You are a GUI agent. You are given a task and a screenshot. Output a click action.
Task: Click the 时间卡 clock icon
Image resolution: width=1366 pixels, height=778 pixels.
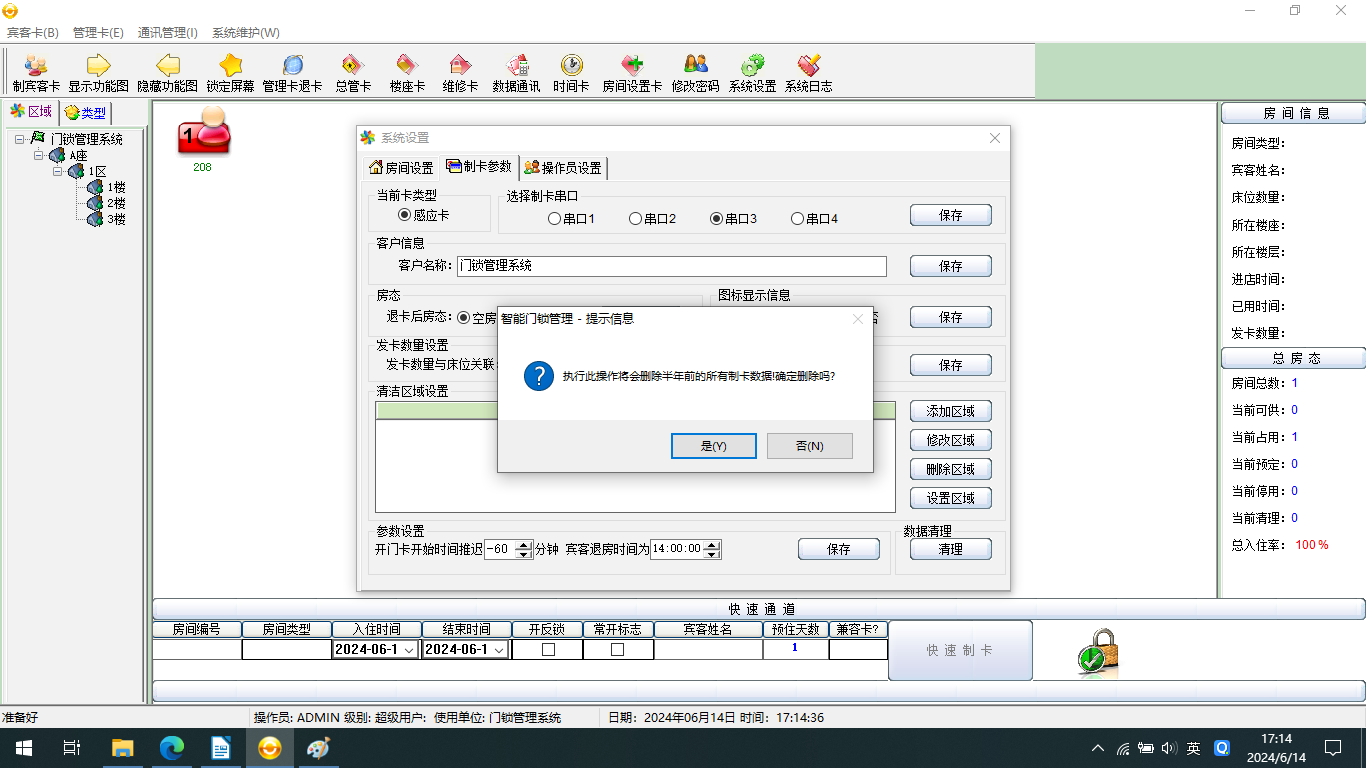[x=571, y=66]
